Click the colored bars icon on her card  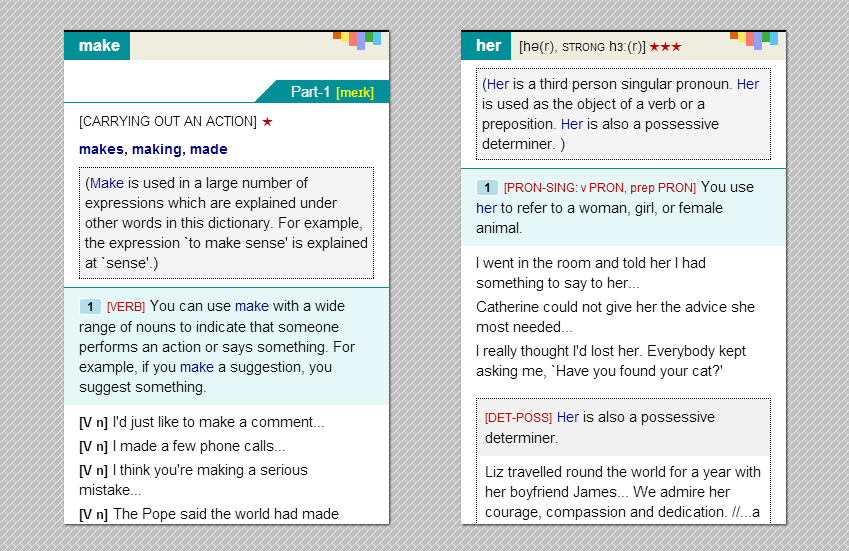(x=754, y=40)
